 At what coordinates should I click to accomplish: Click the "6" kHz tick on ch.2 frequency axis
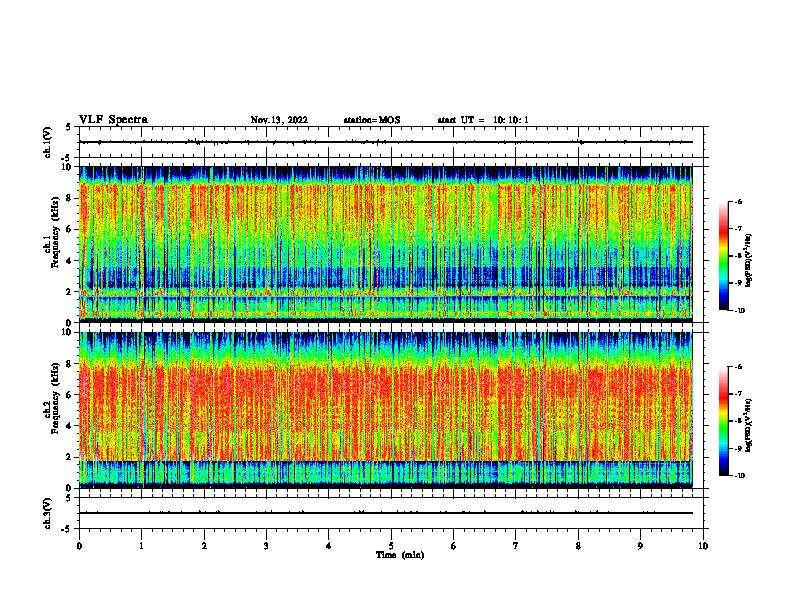70,395
